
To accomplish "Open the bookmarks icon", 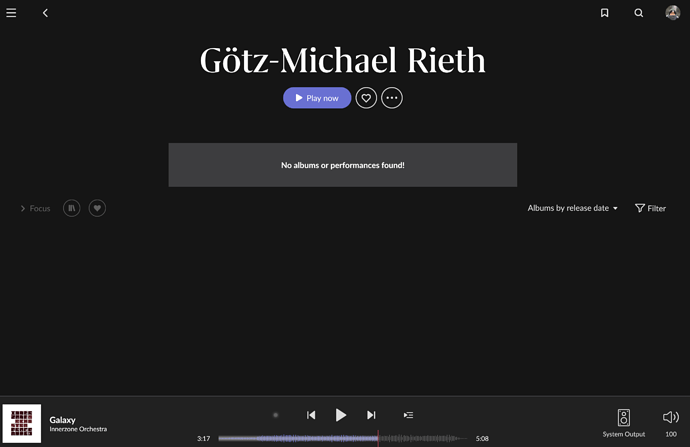I will [x=605, y=13].
